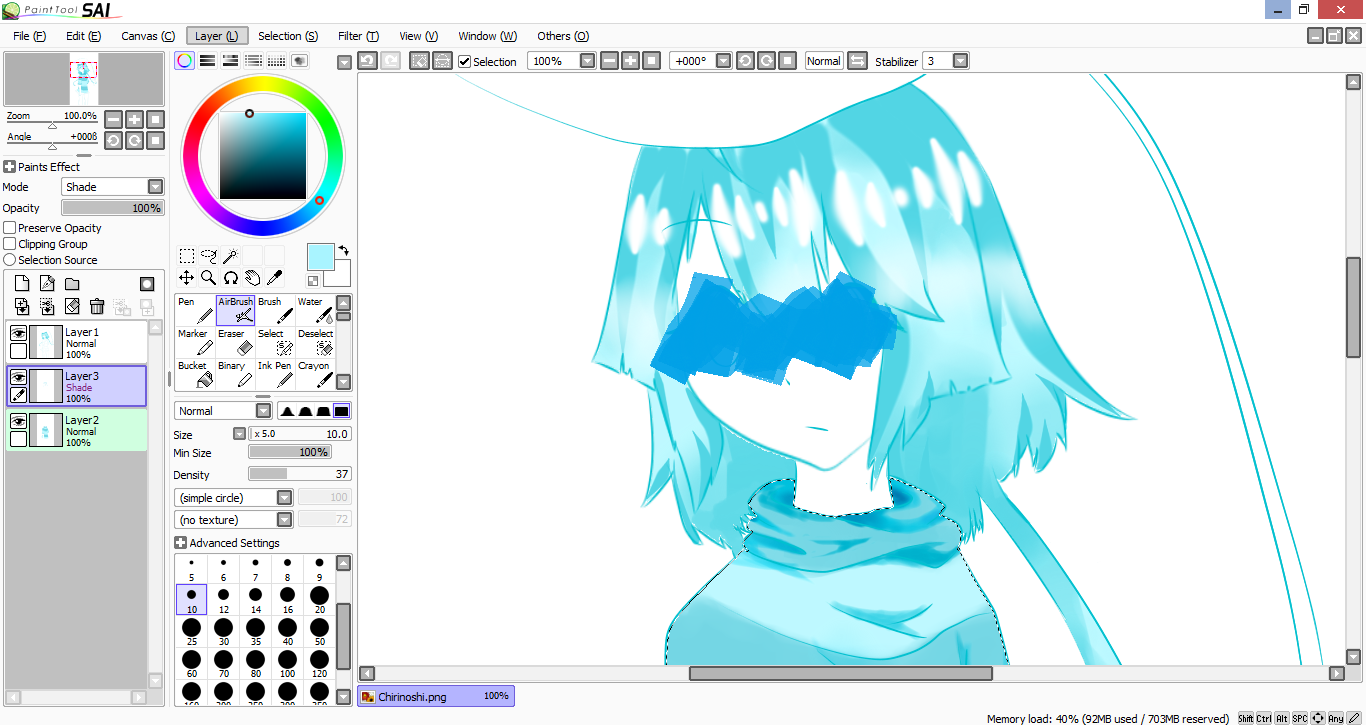The width and height of the screenshot is (1366, 725).
Task: Expand the Advanced Settings section
Action: pos(180,543)
